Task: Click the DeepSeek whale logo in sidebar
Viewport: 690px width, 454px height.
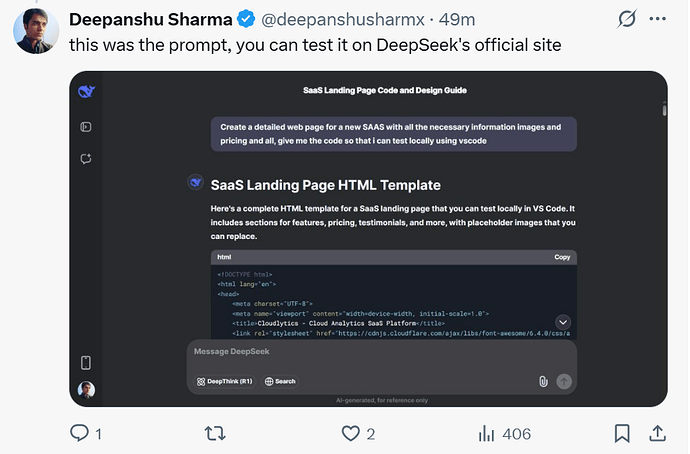Action: (86, 92)
